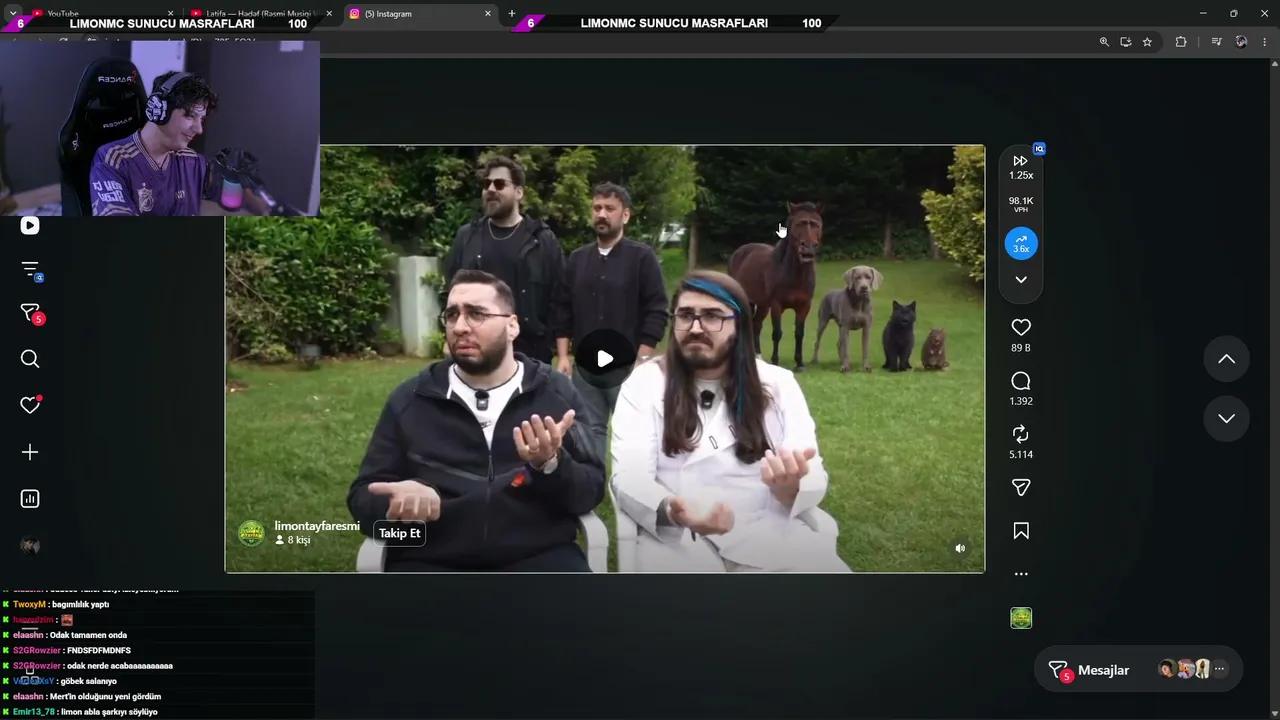This screenshot has height=720, width=1280.
Task: Click the 89 B likes count
Action: click(1021, 348)
